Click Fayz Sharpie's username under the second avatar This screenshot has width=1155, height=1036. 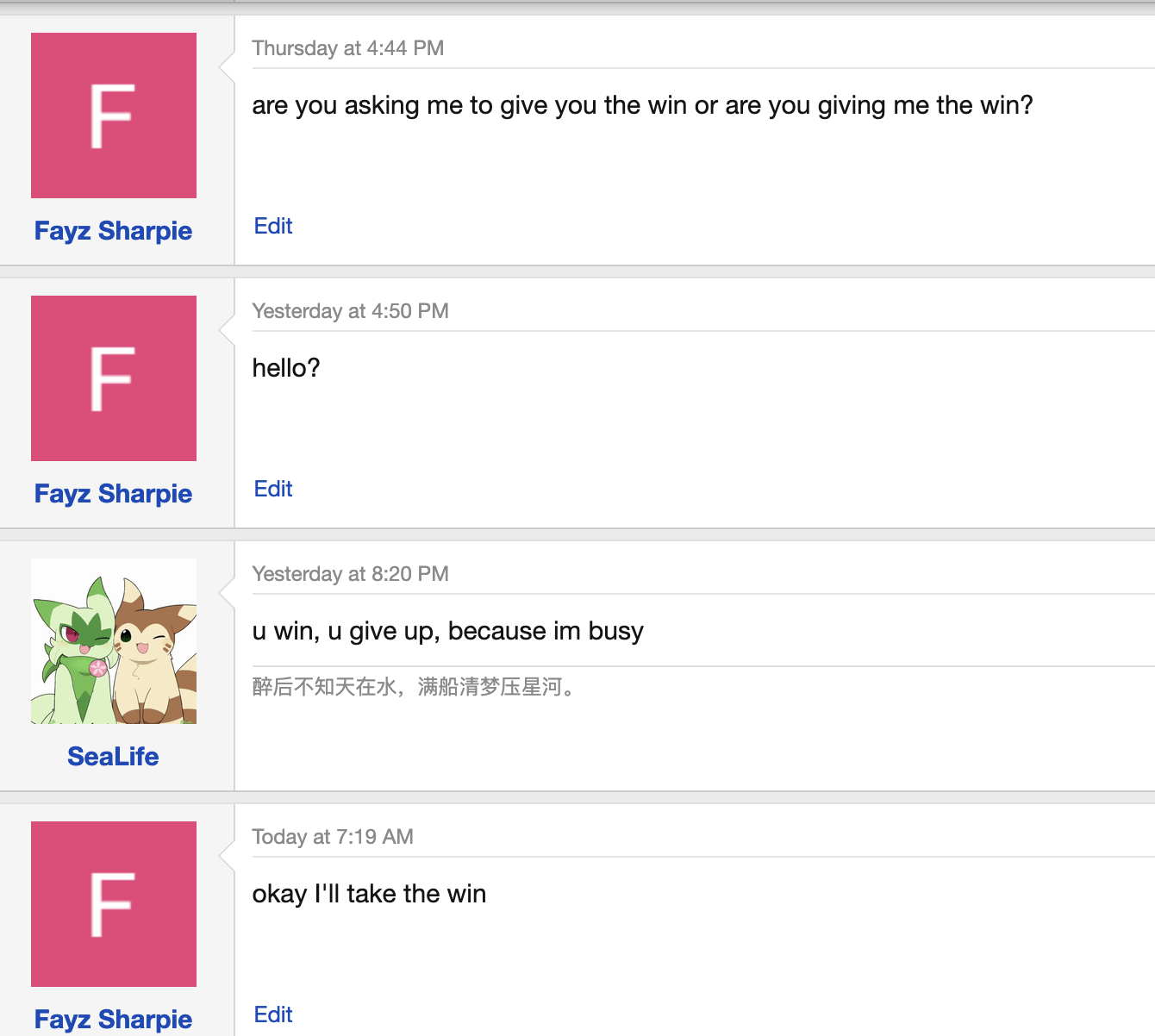113,494
